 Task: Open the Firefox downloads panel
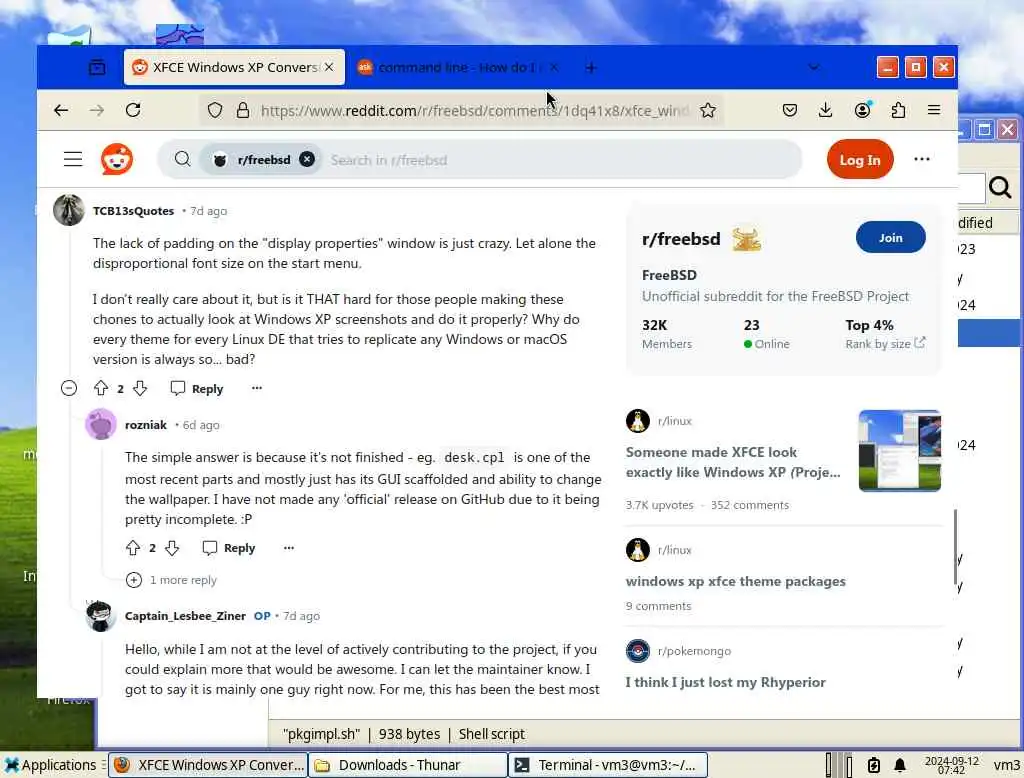(x=825, y=110)
